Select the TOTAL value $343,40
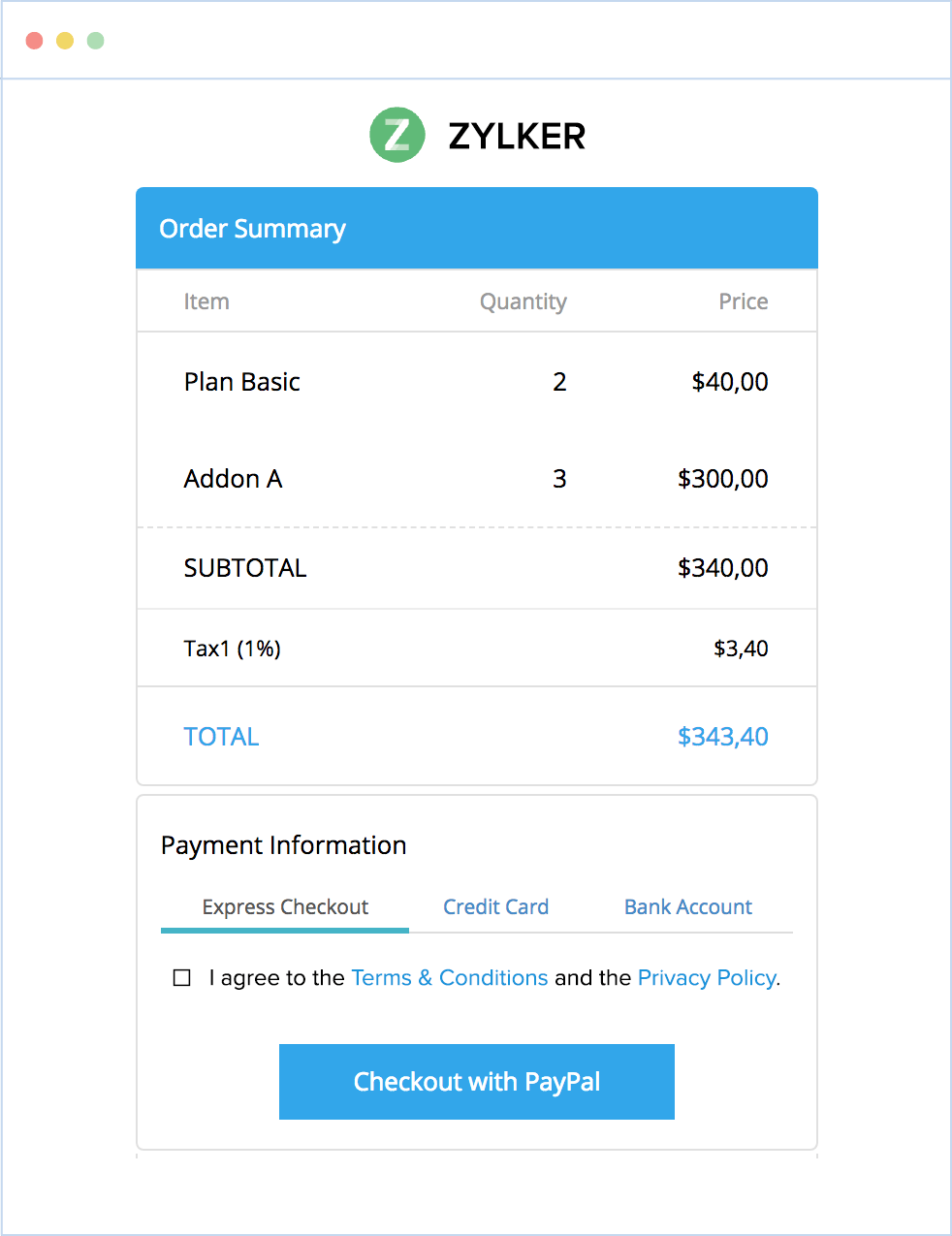Viewport: 952px width, 1236px height. click(723, 737)
